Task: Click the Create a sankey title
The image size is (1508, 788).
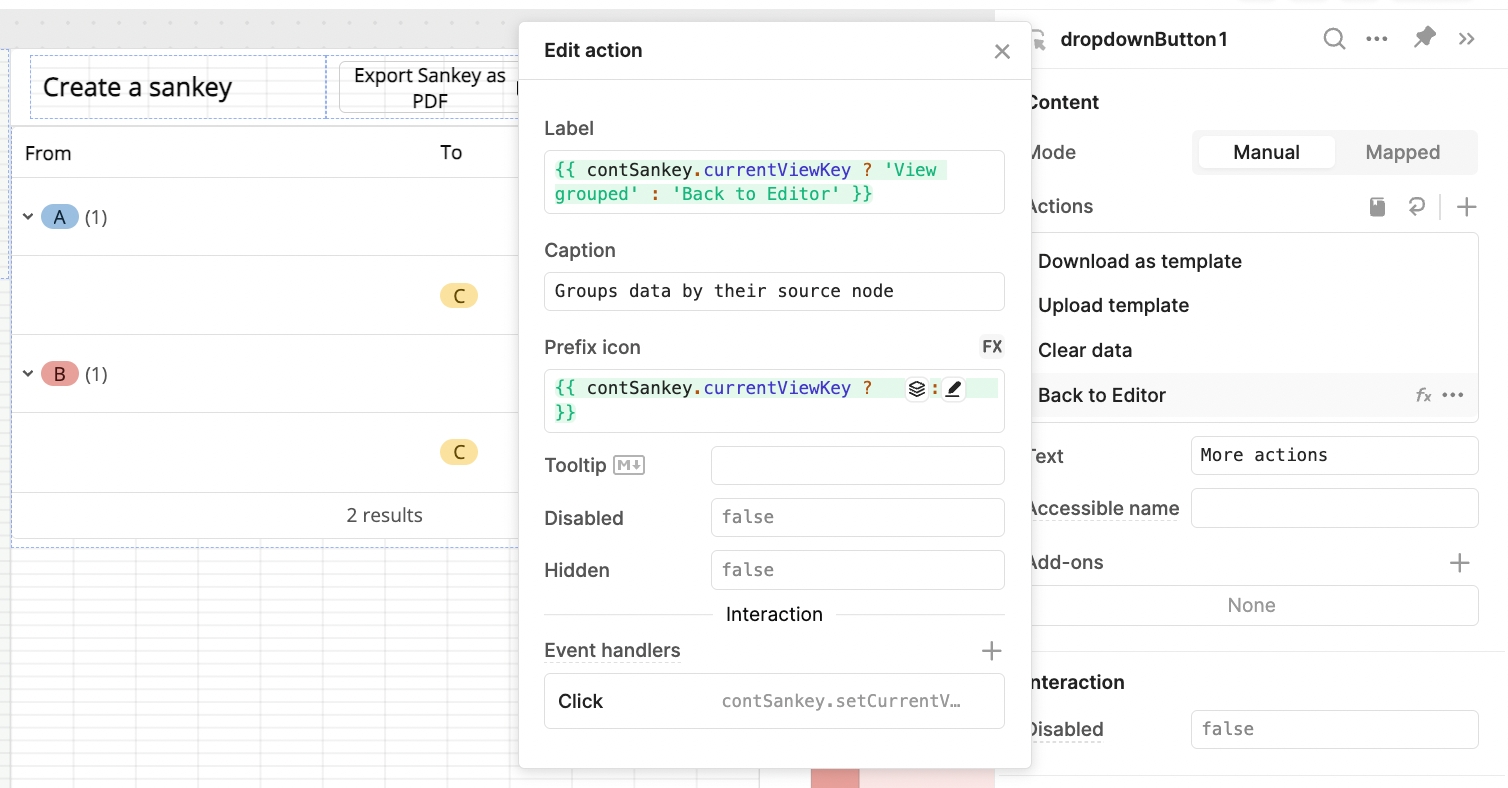Action: 137,87
